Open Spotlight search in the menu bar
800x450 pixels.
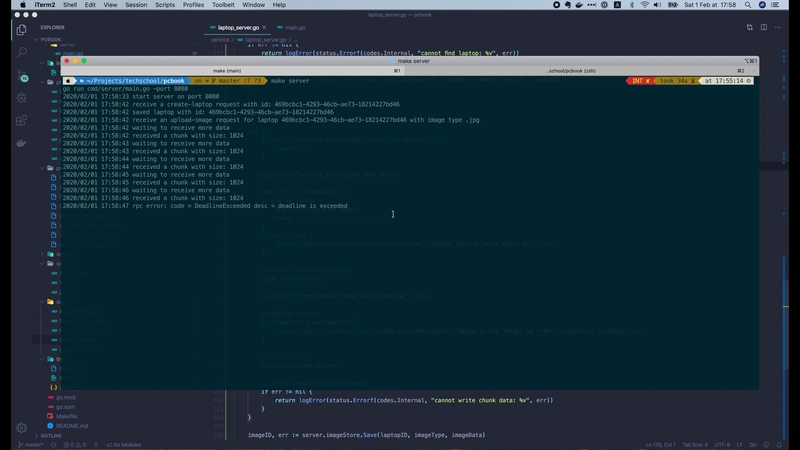click(x=747, y=5)
